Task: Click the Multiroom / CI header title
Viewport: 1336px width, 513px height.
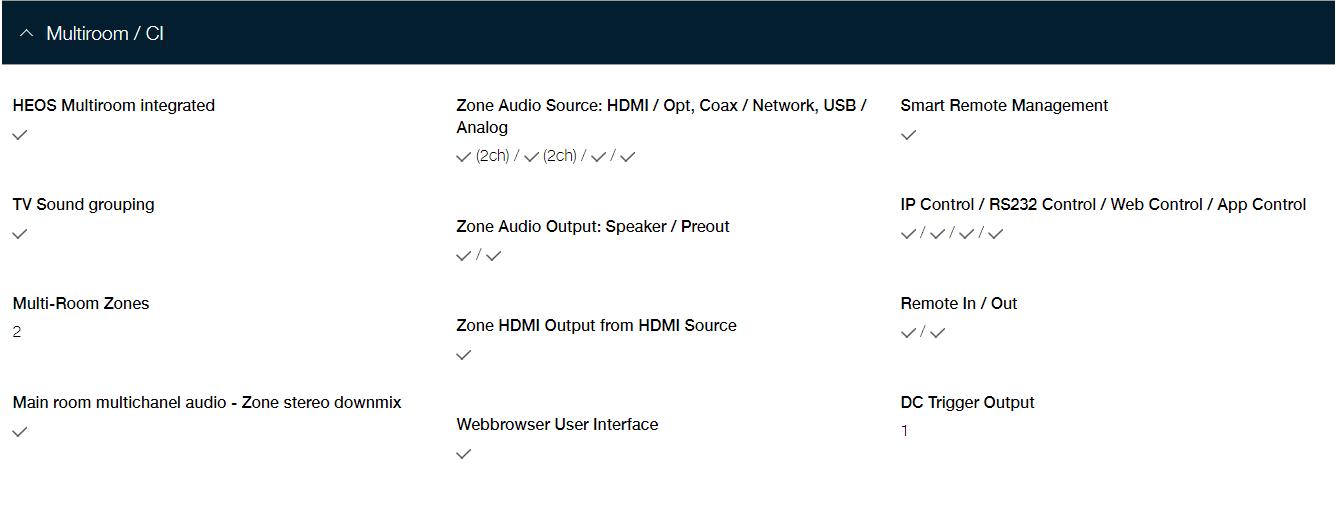Action: coord(105,34)
